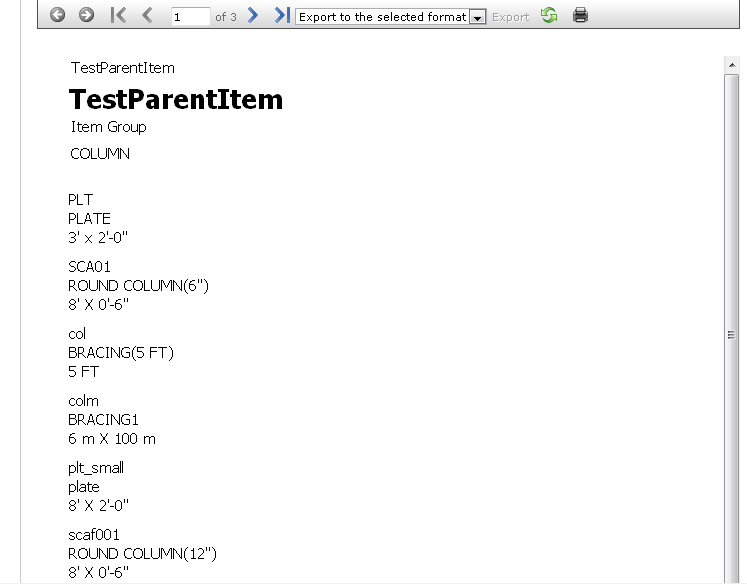This screenshot has width=747, height=585.
Task: Select the SCA01 item code
Action: pyautogui.click(x=89, y=267)
